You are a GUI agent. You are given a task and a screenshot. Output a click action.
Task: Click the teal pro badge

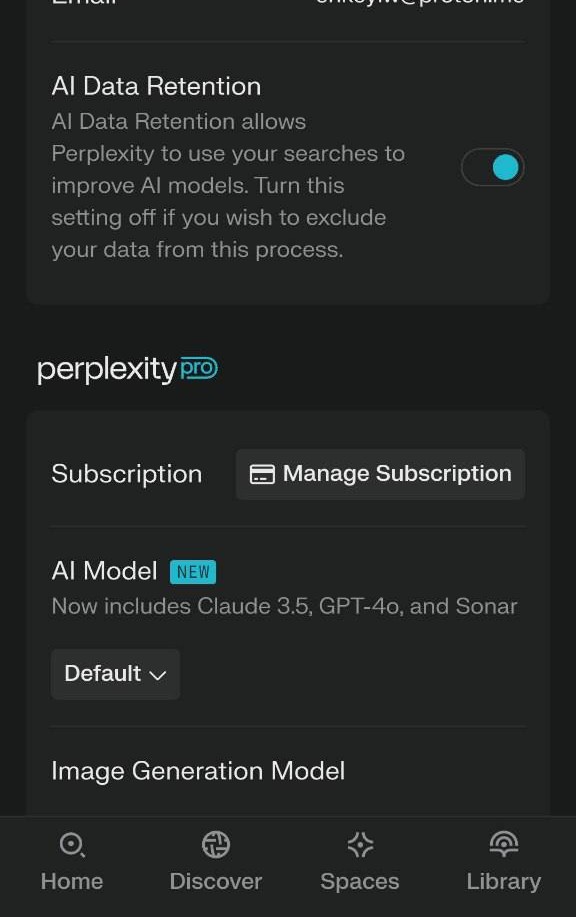199,368
